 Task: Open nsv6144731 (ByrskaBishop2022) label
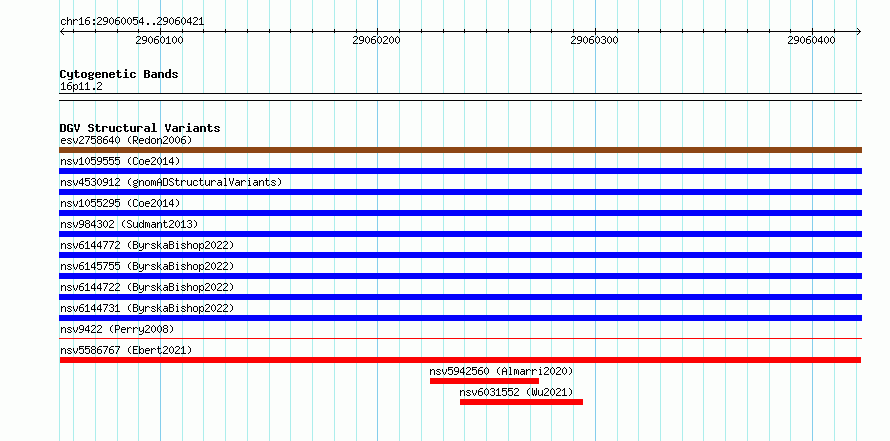147,308
